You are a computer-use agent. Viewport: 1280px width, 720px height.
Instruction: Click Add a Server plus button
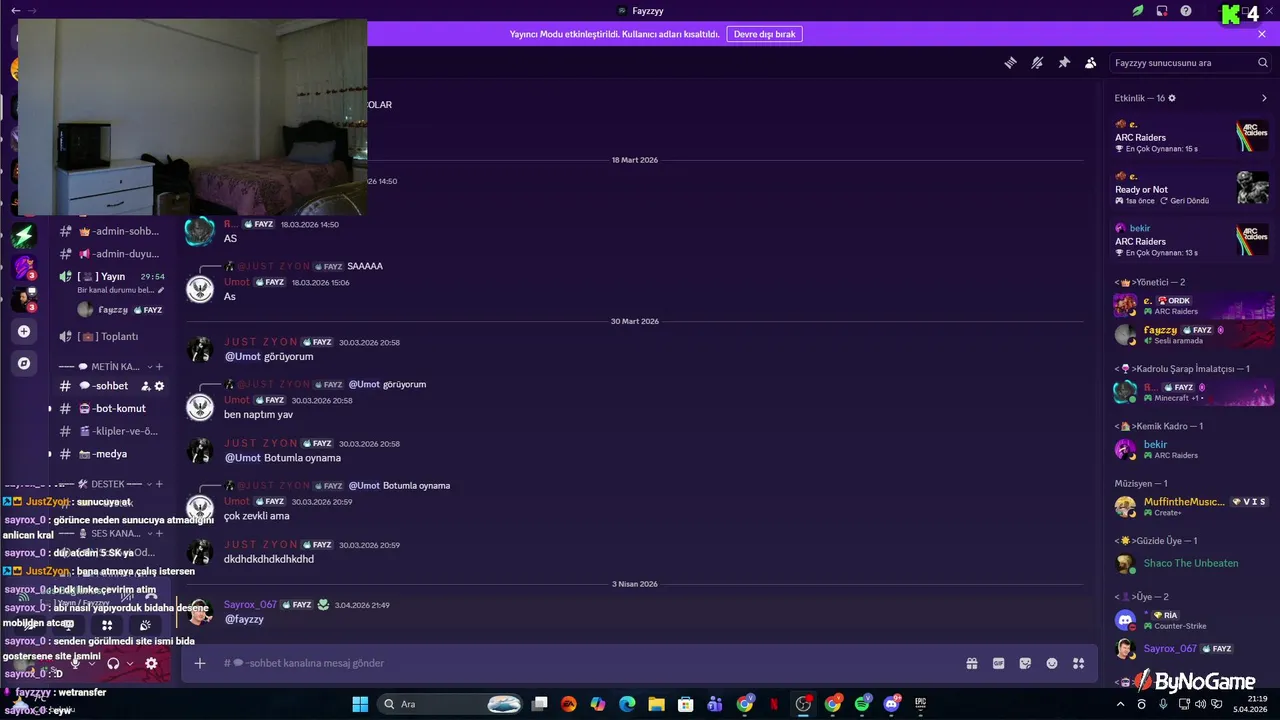[24, 331]
